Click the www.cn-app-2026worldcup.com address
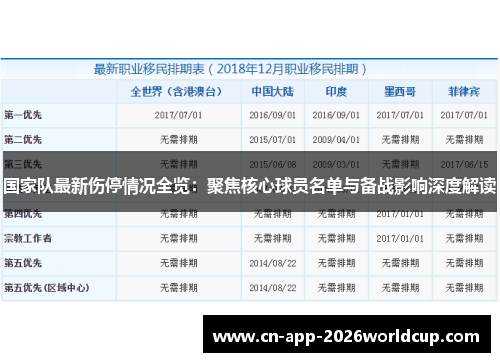500x362 pixels. pos(346,336)
